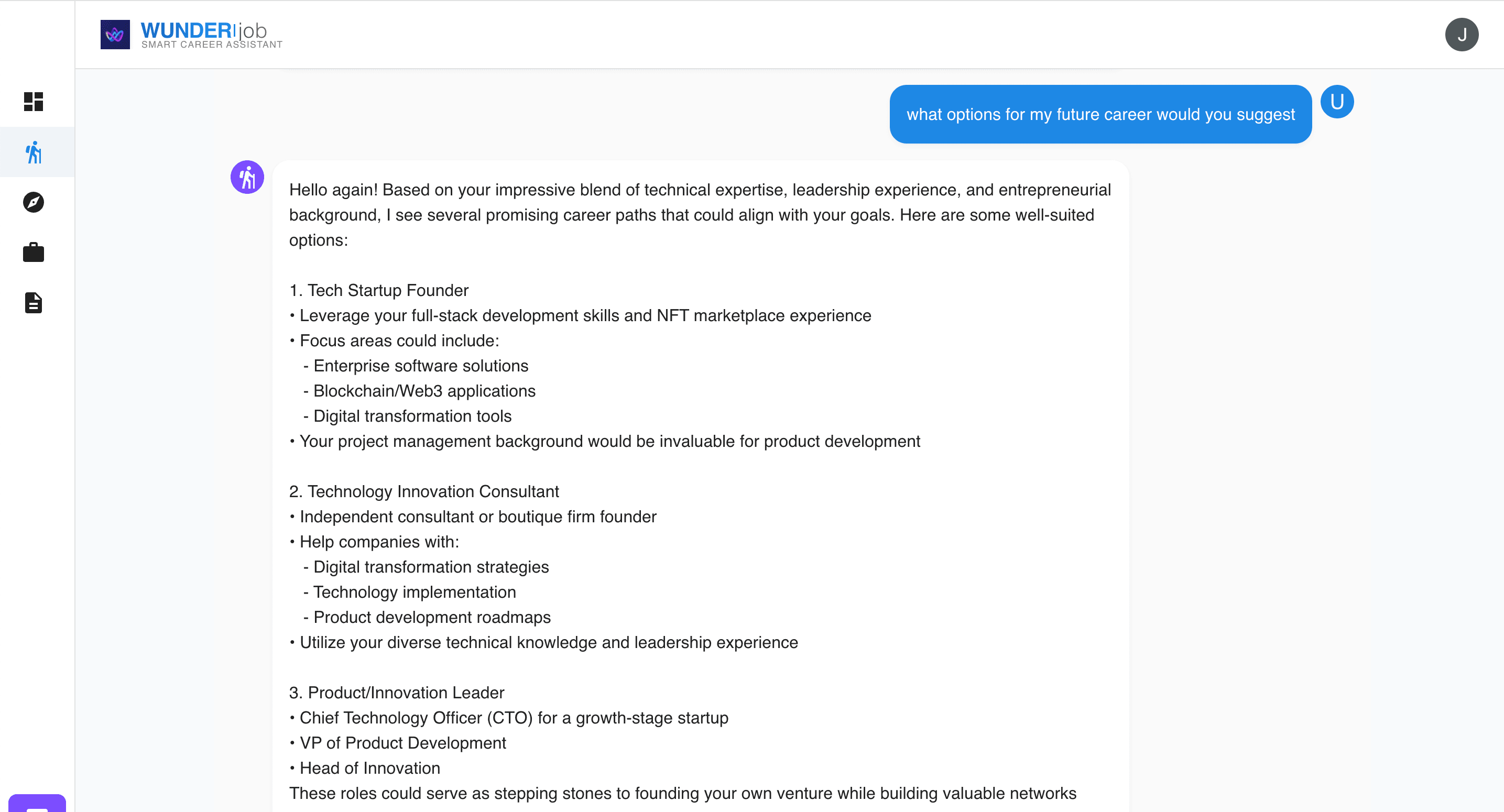Open the document Resume icon
1504x812 pixels.
click(x=34, y=302)
